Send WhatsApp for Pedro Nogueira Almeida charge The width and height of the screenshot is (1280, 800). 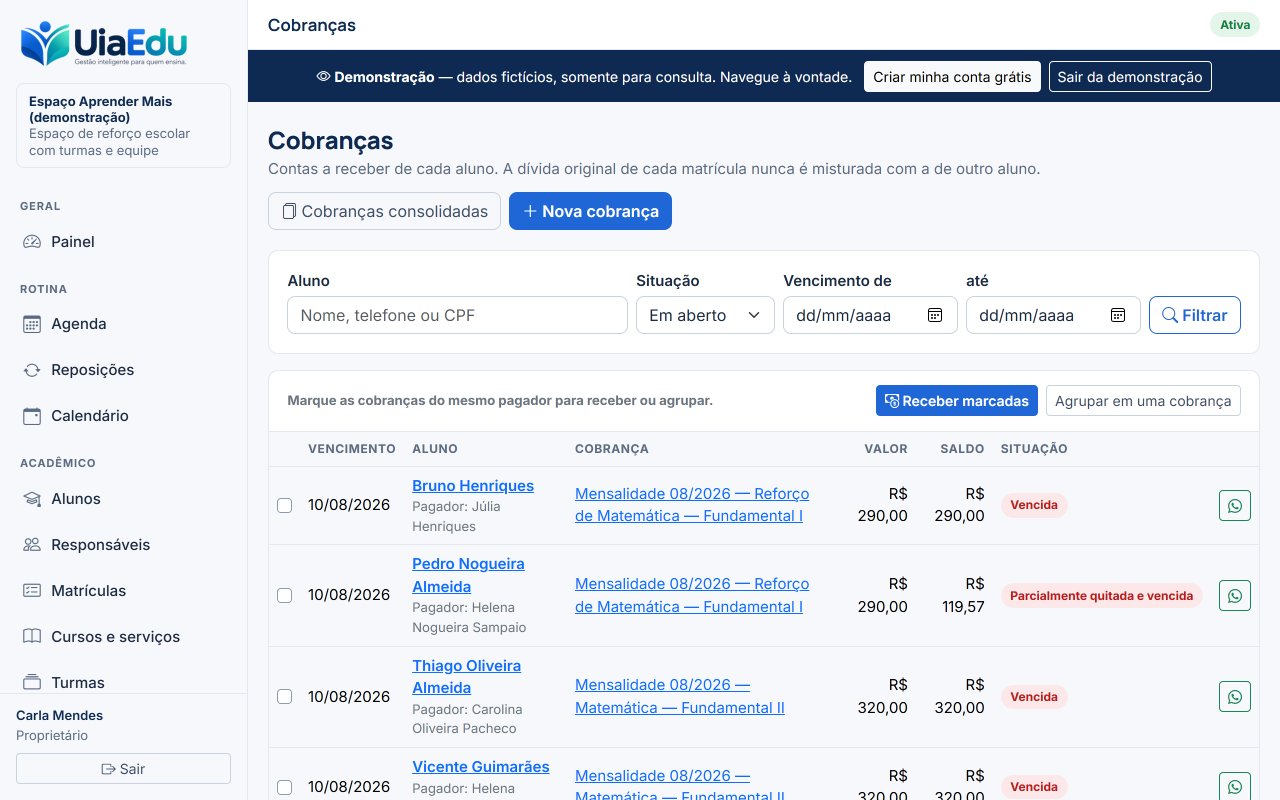point(1235,595)
